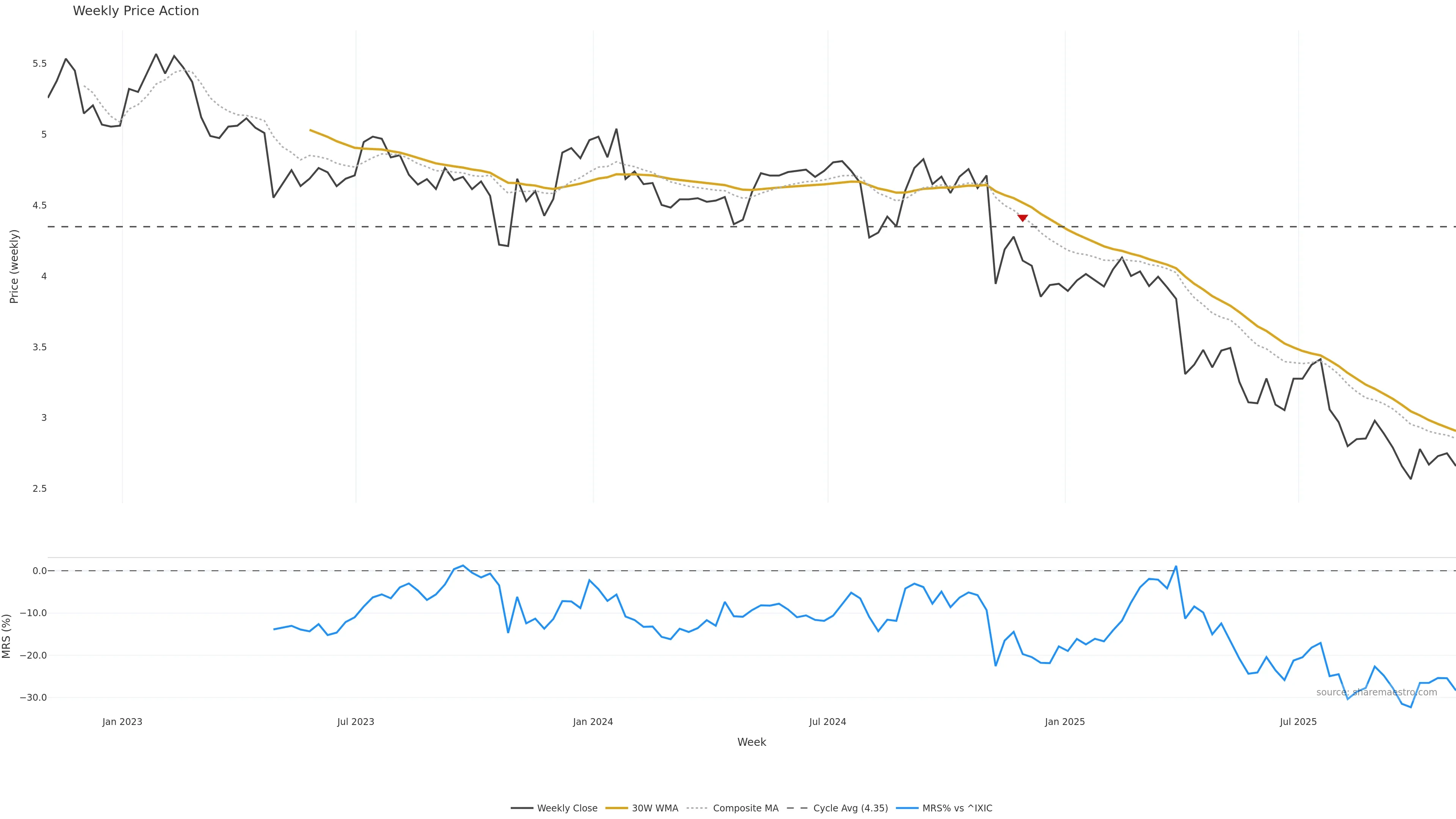Select the Jul 2023 x-axis label
1456x819 pixels.
pos(356,722)
